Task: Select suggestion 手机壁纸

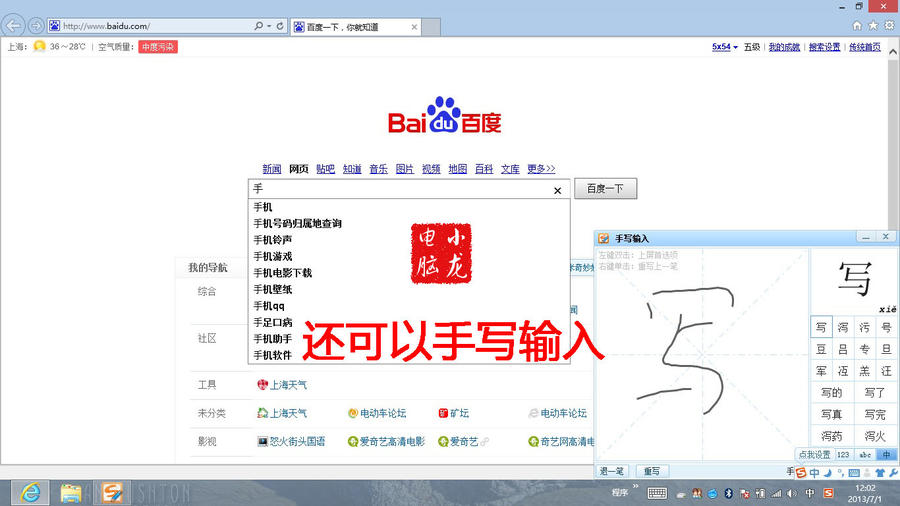Action: click(273, 289)
